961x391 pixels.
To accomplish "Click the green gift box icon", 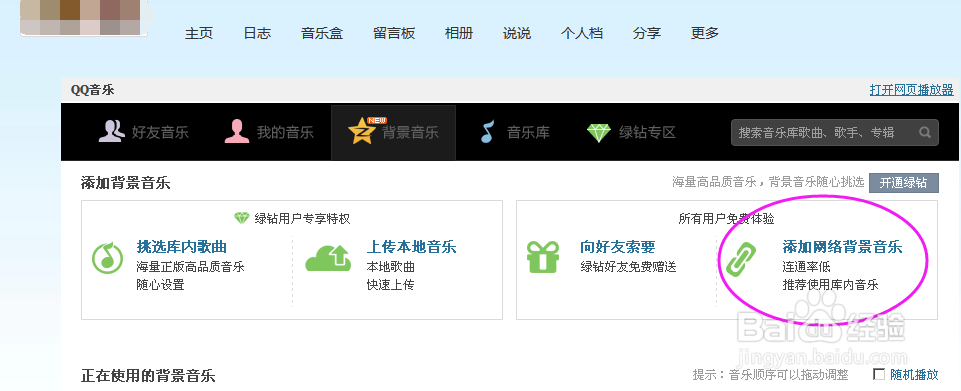I will tap(543, 257).
